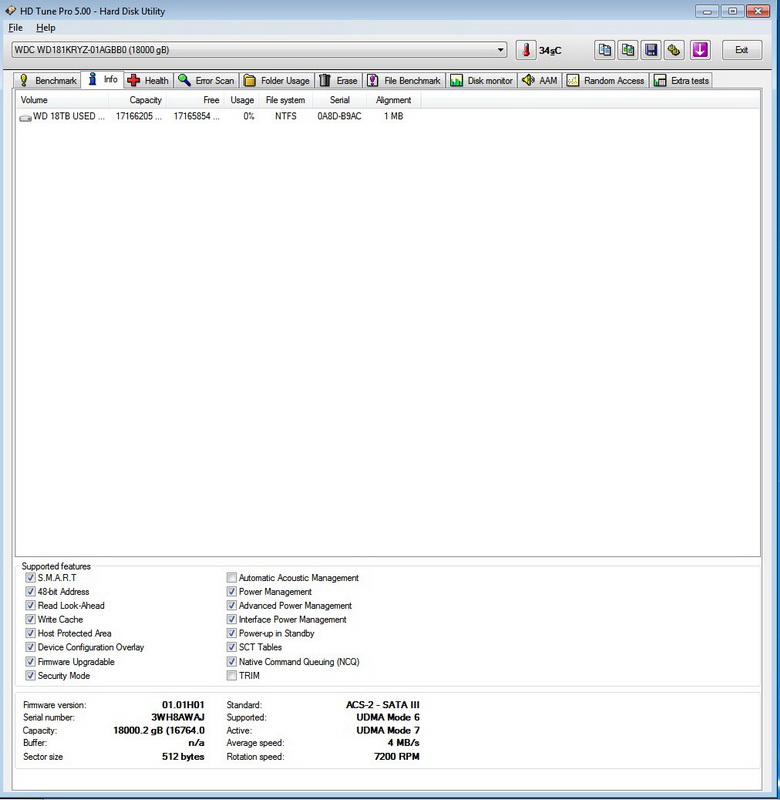Toggle the TRIM checkbox
The height and width of the screenshot is (800, 780).
pos(232,676)
